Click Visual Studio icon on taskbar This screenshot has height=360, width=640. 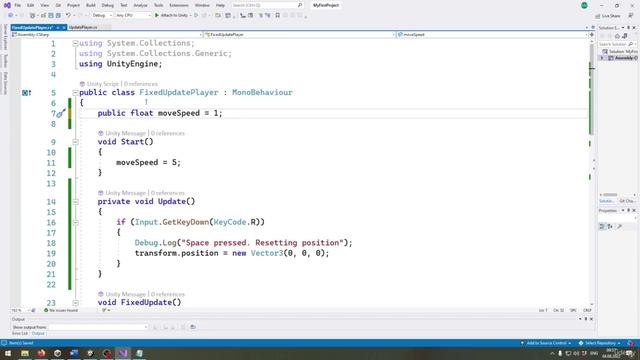pos(123,353)
